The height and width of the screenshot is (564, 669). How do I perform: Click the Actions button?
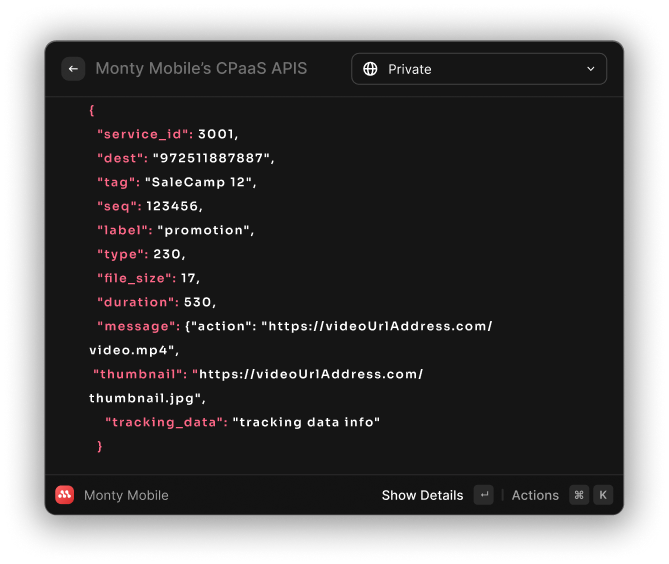(x=535, y=495)
